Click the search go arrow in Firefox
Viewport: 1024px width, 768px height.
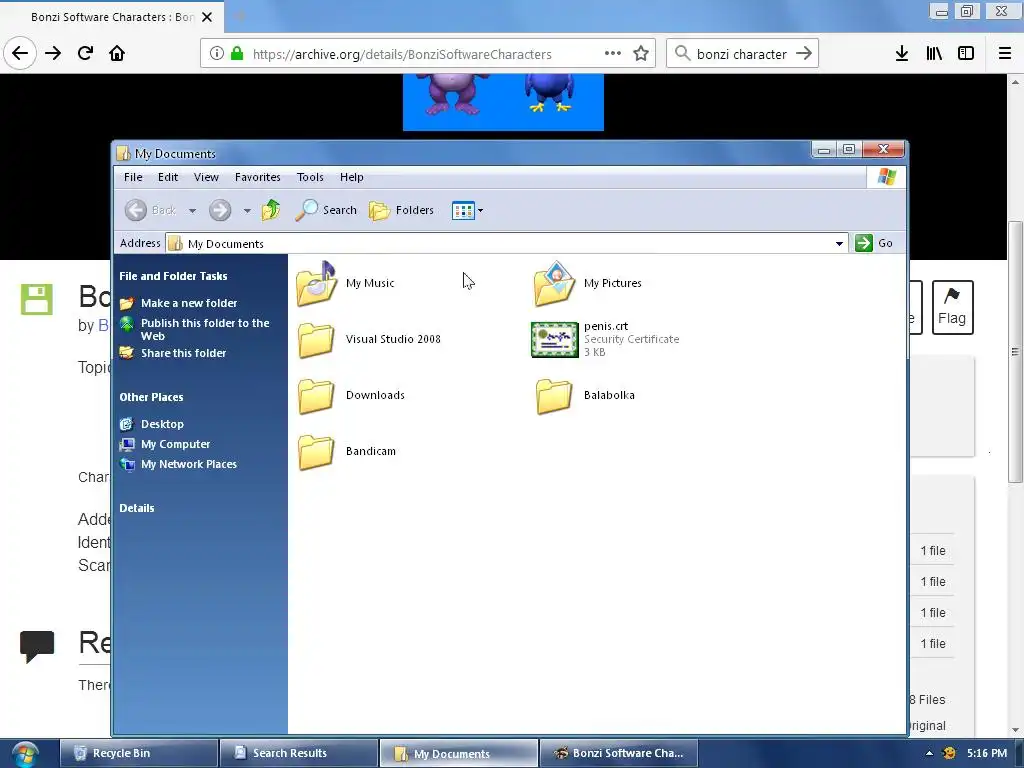coord(804,54)
